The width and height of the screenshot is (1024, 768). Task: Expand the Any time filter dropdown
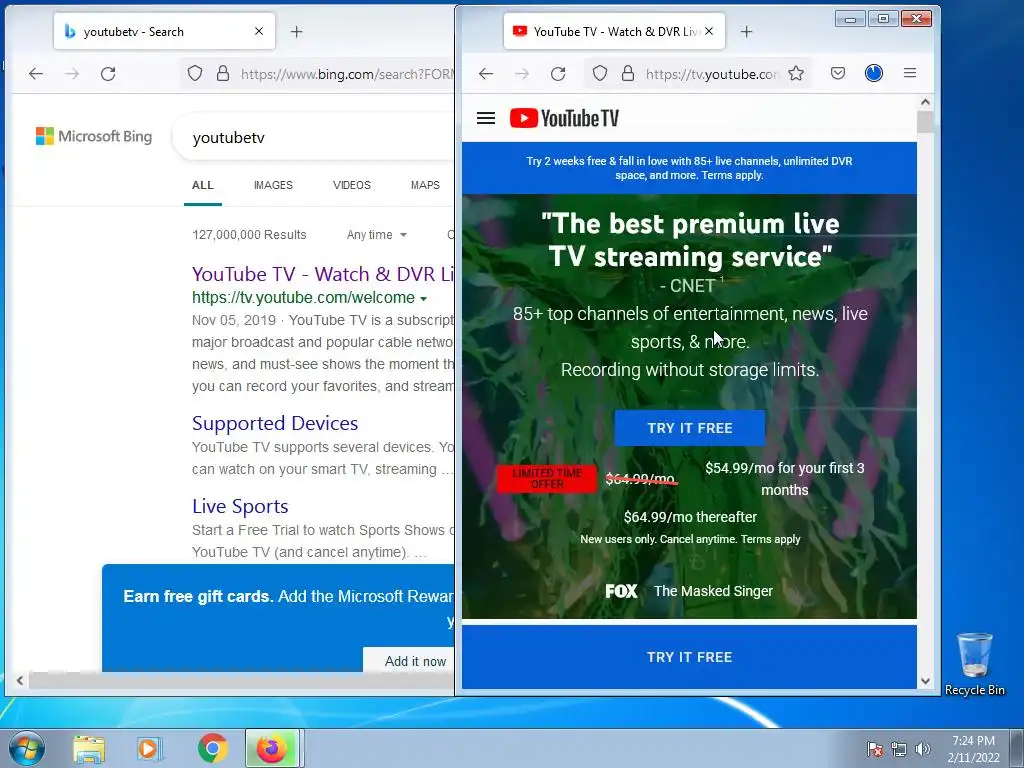pyautogui.click(x=377, y=234)
